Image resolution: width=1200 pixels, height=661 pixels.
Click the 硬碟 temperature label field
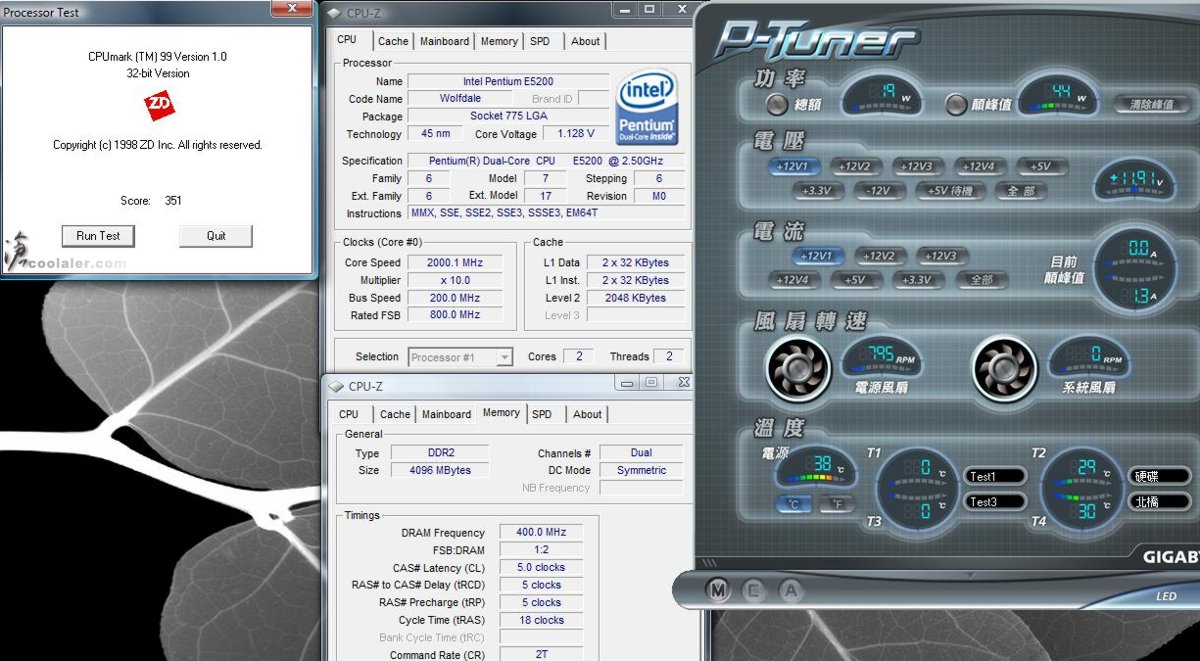pos(1159,476)
